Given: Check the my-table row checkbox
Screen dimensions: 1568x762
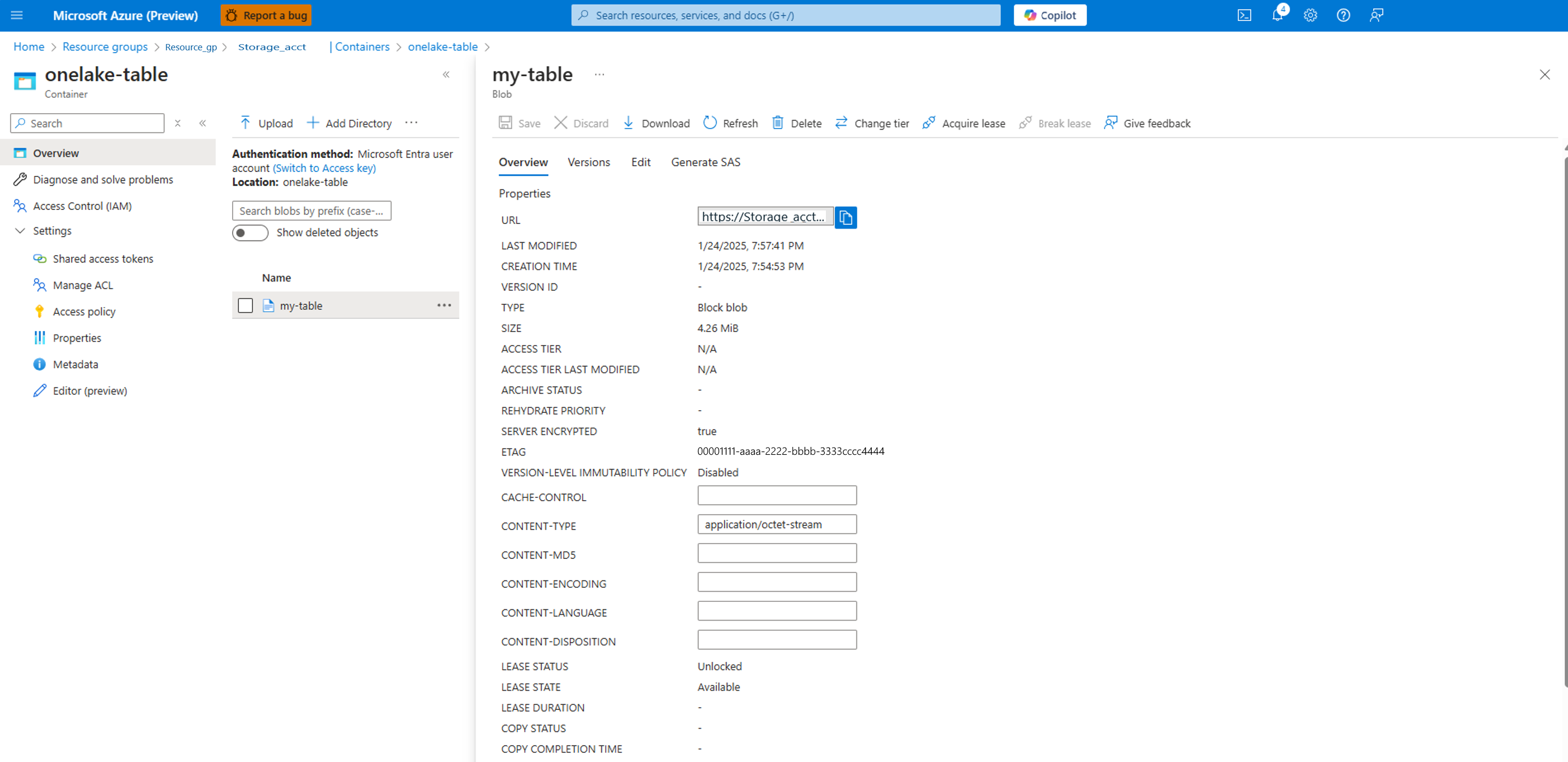Looking at the screenshot, I should click(245, 305).
